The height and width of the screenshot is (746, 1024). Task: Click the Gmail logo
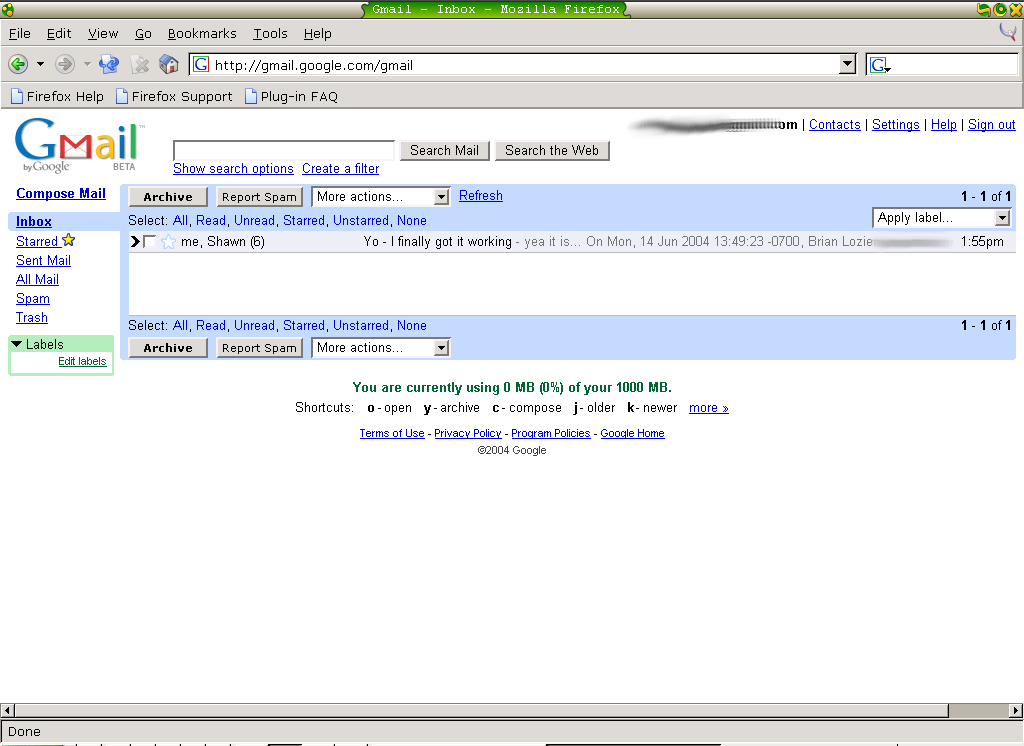coord(79,145)
